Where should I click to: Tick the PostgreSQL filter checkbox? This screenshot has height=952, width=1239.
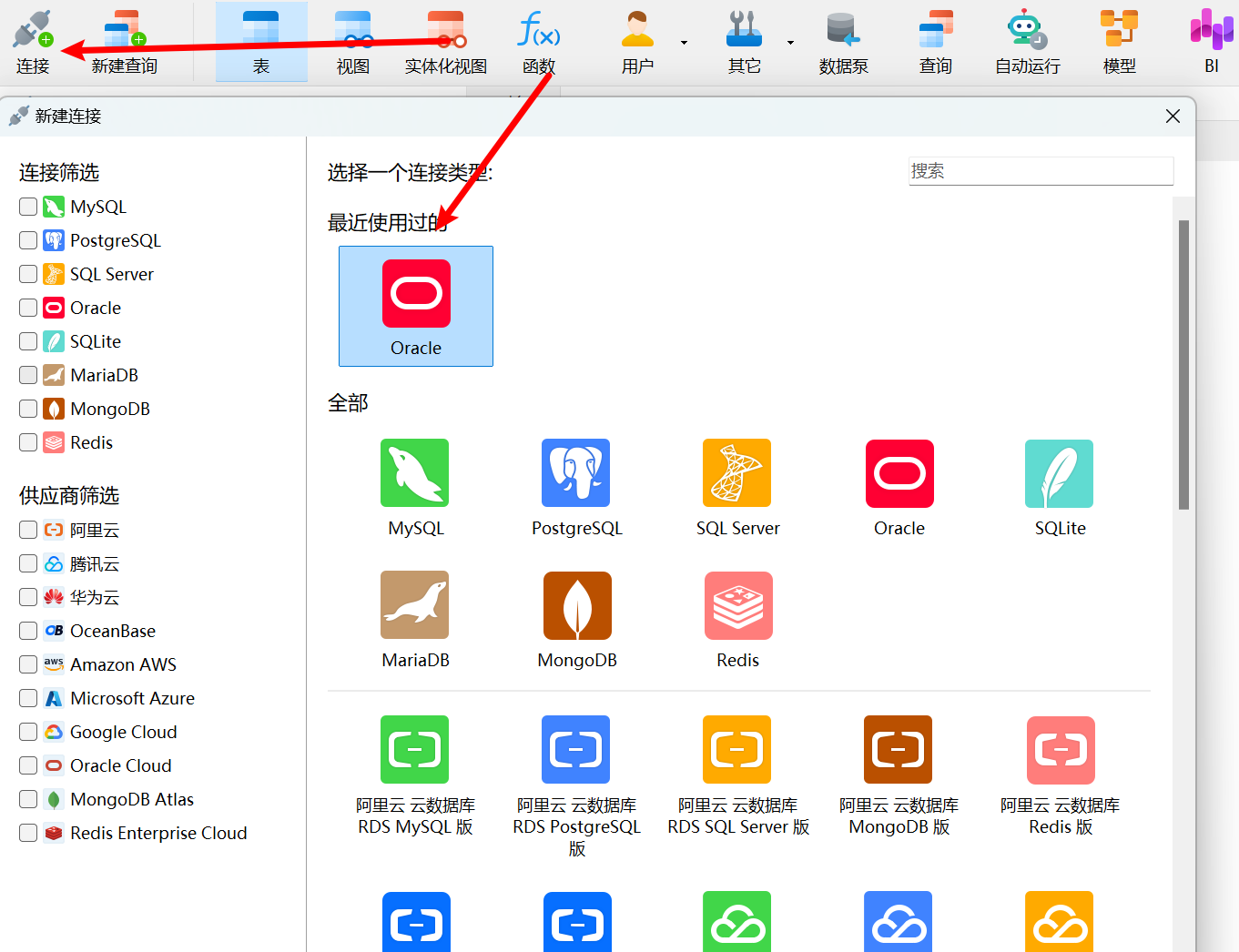tap(28, 240)
